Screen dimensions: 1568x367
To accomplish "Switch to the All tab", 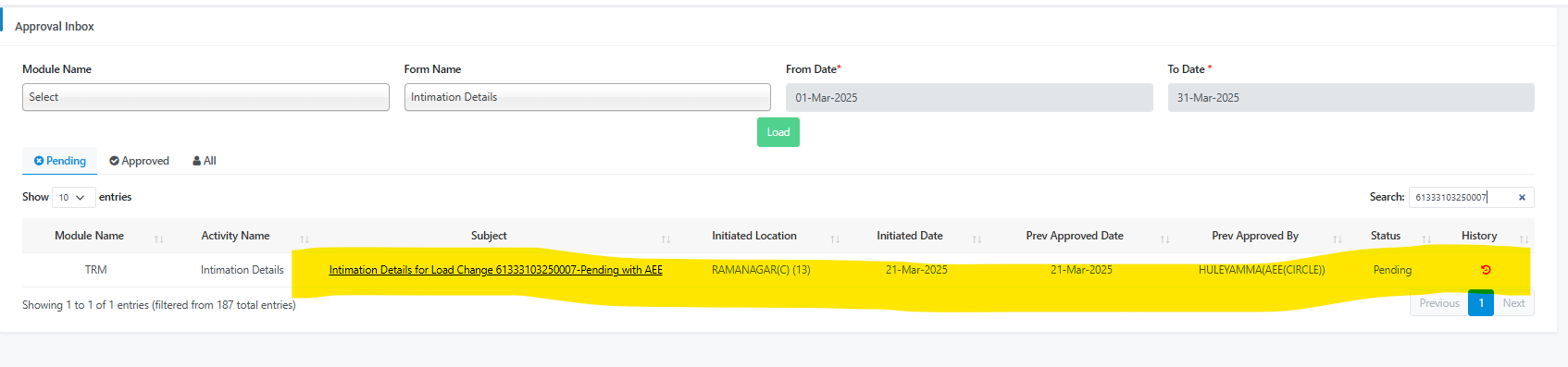I will pos(205,161).
